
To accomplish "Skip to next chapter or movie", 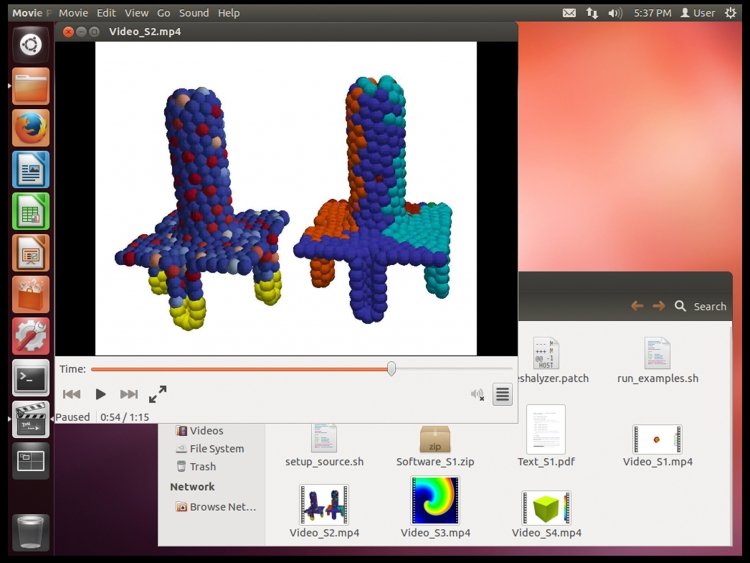I will [129, 394].
